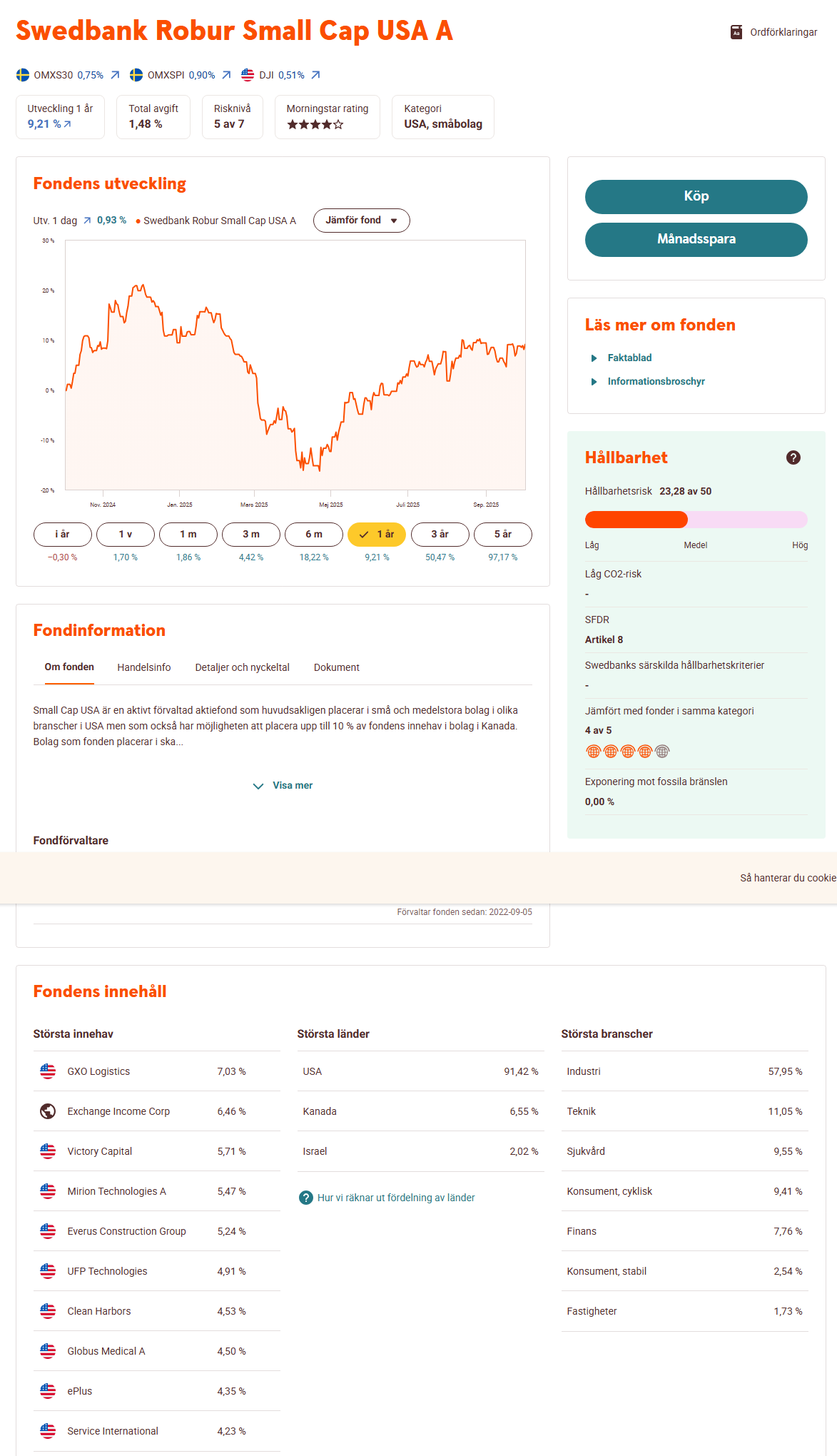Image resolution: width=837 pixels, height=1456 pixels.
Task: Select the 1 år period button
Action: pyautogui.click(x=377, y=535)
